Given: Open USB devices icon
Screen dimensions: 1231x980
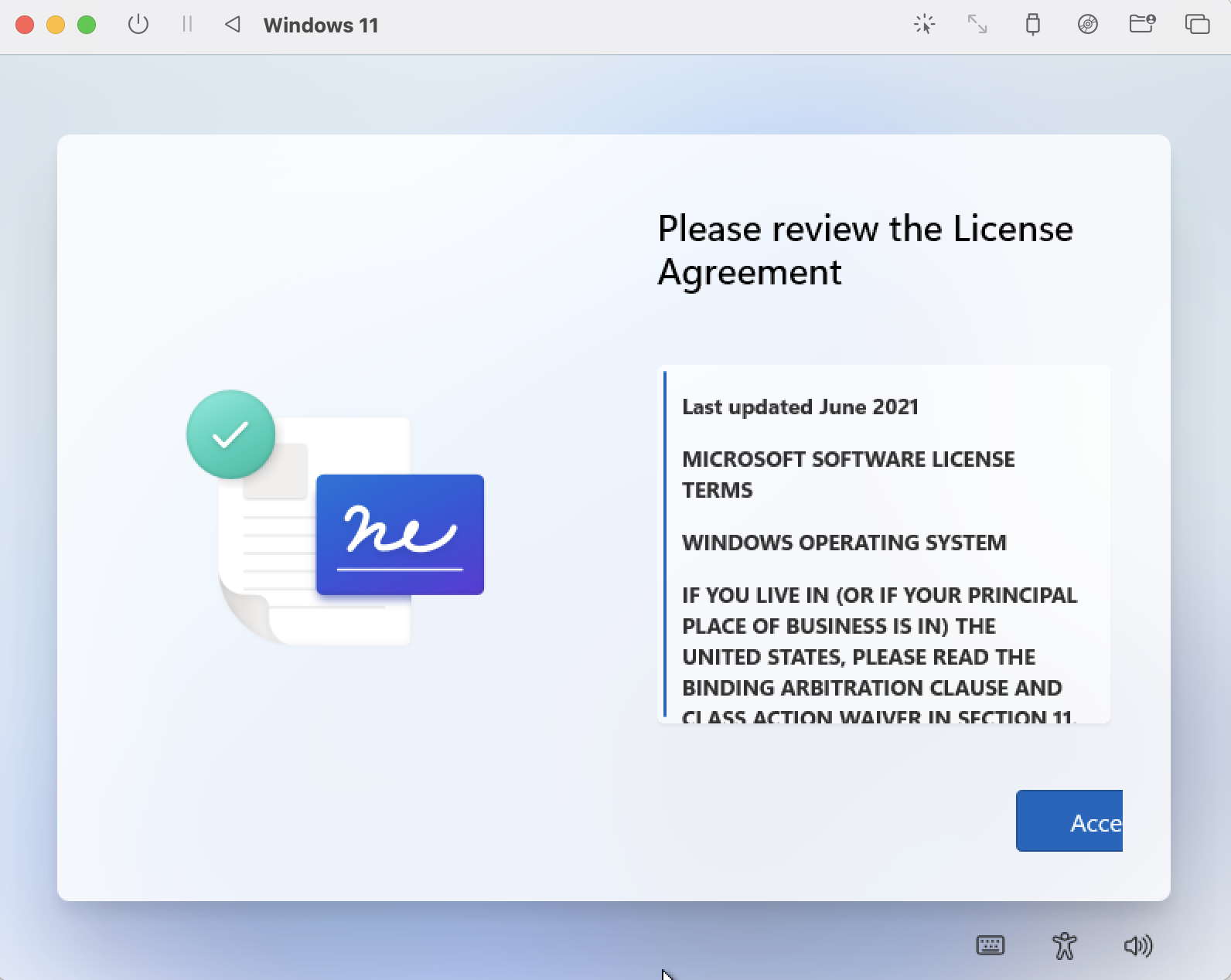Looking at the screenshot, I should (1032, 25).
